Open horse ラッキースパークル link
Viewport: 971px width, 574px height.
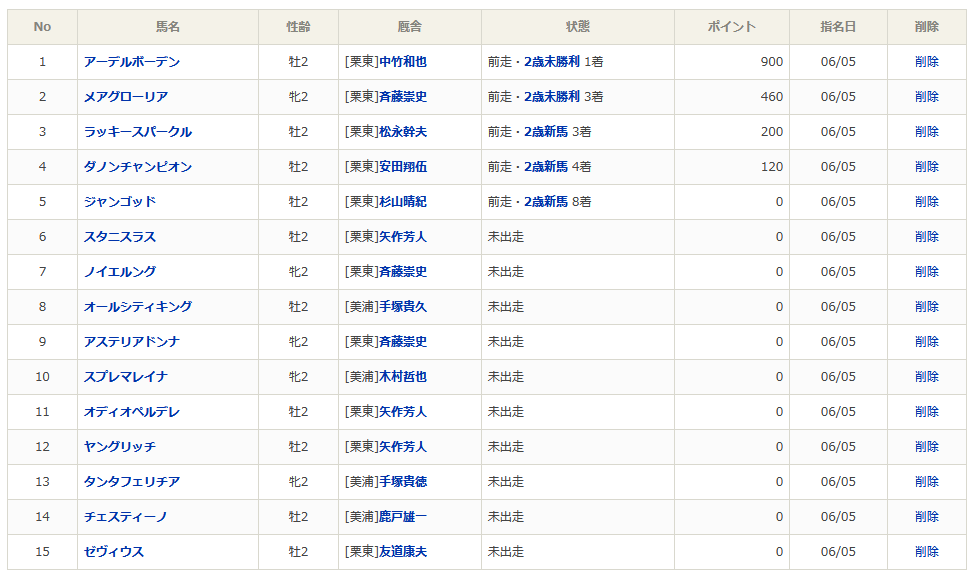pyautogui.click(x=137, y=132)
